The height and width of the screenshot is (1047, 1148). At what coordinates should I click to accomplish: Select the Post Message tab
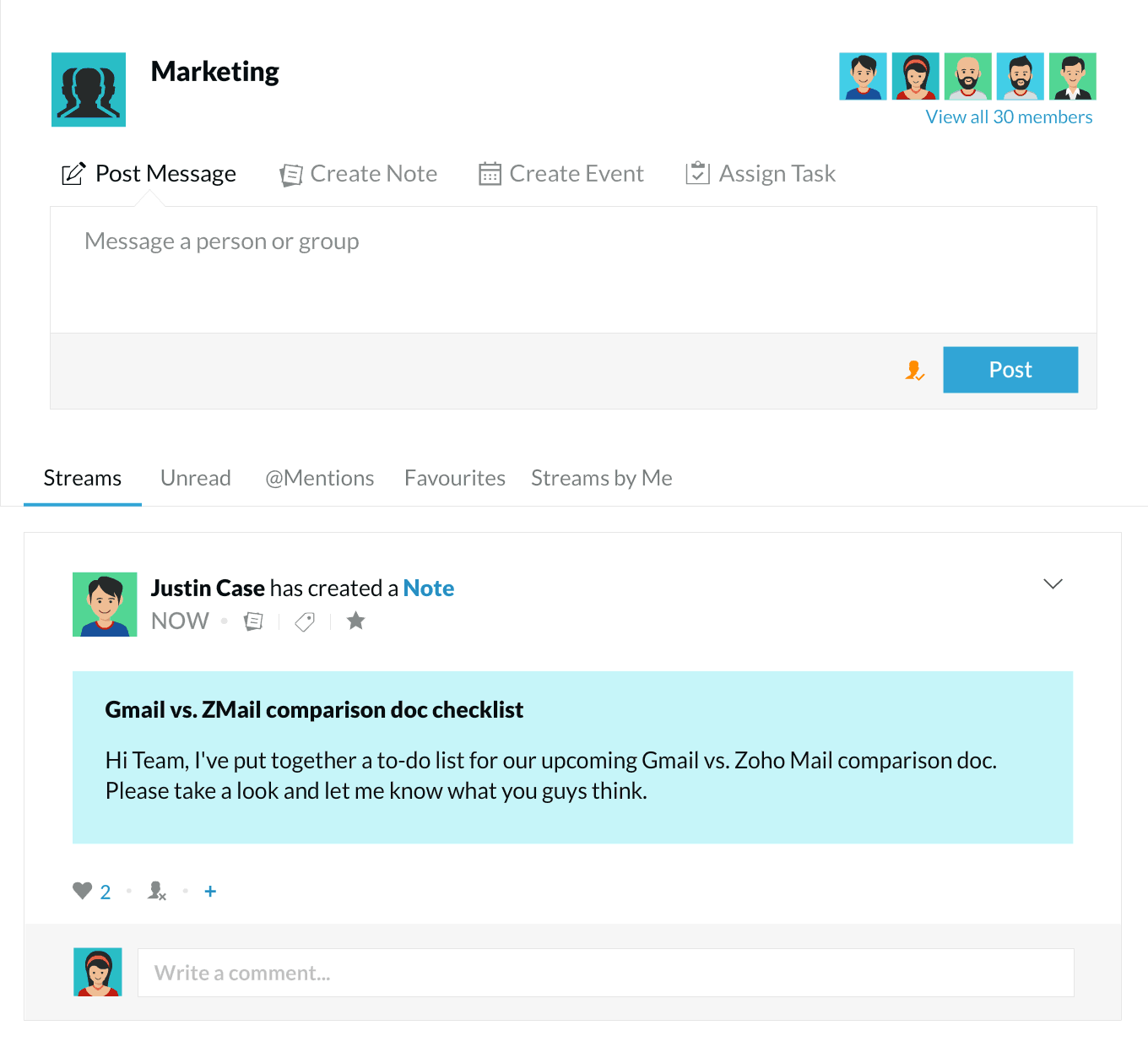point(149,174)
